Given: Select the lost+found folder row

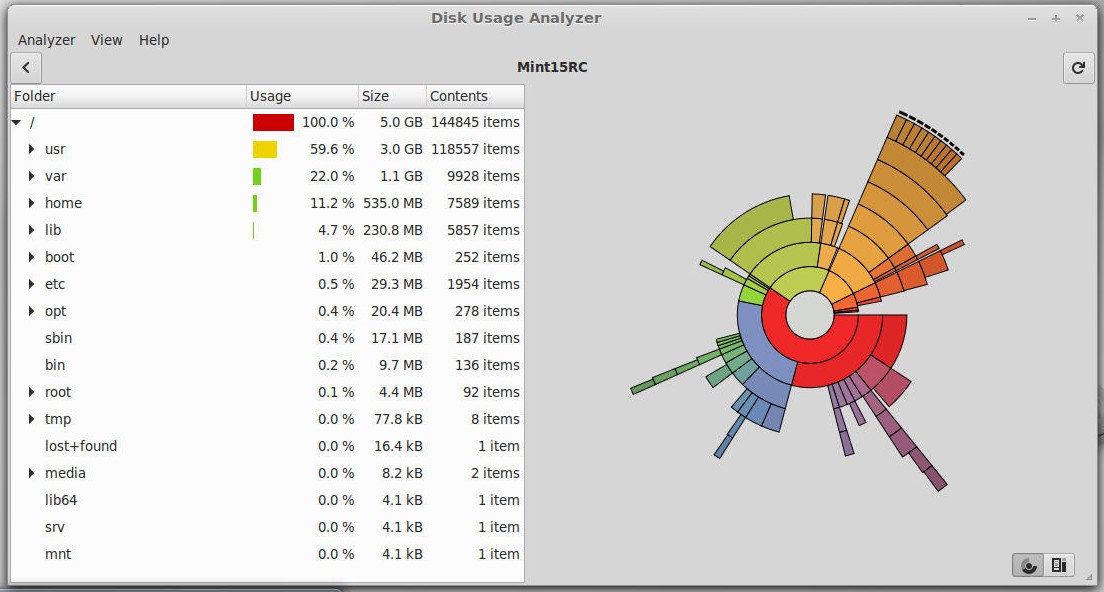Looking at the screenshot, I should click(81, 446).
